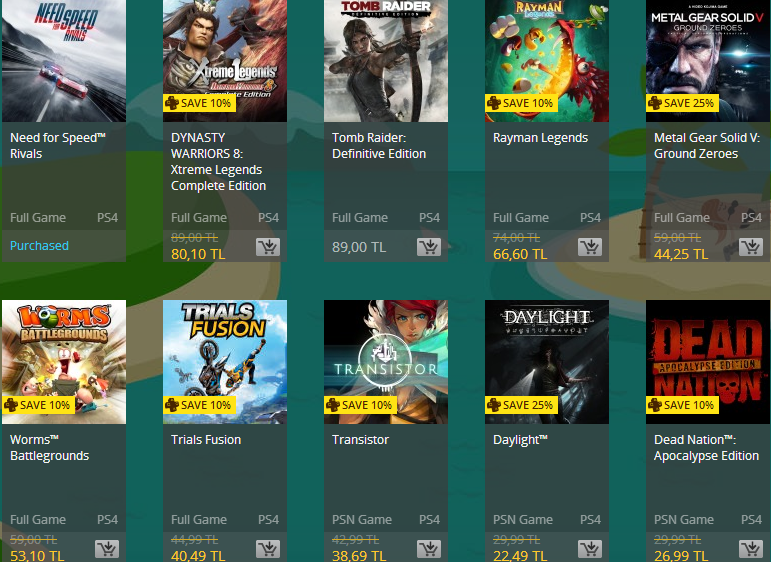This screenshot has width=771, height=562.
Task: Open Daylight cover art
Action: pyautogui.click(x=547, y=362)
